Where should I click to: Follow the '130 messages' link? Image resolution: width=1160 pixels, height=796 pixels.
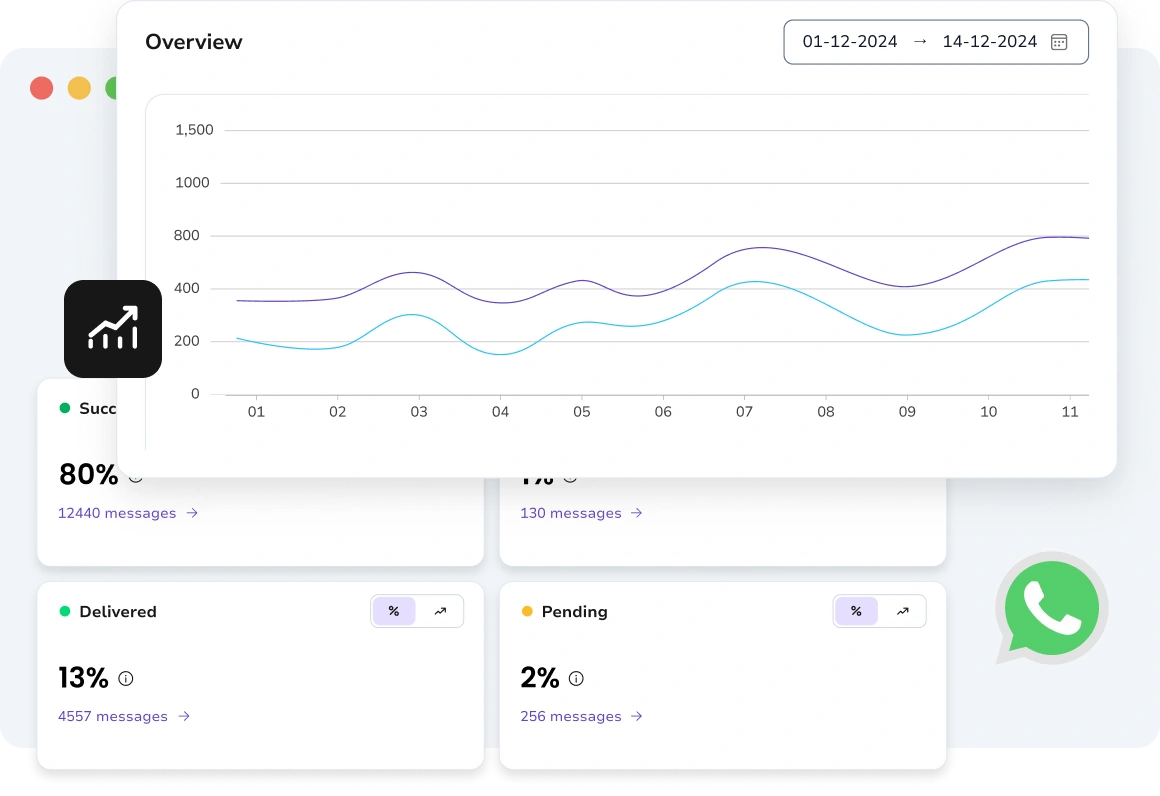point(570,513)
